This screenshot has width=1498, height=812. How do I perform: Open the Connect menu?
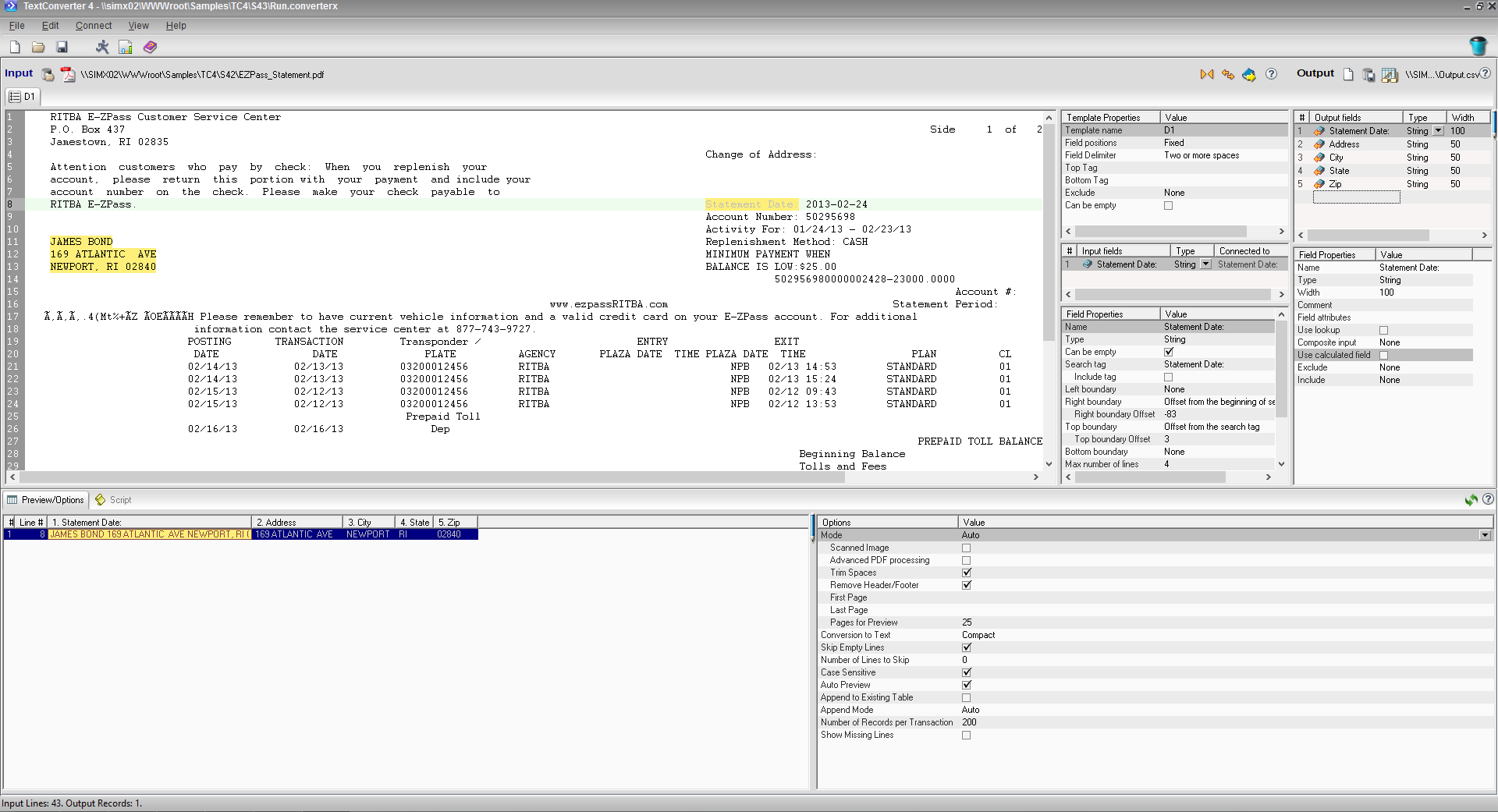(94, 26)
